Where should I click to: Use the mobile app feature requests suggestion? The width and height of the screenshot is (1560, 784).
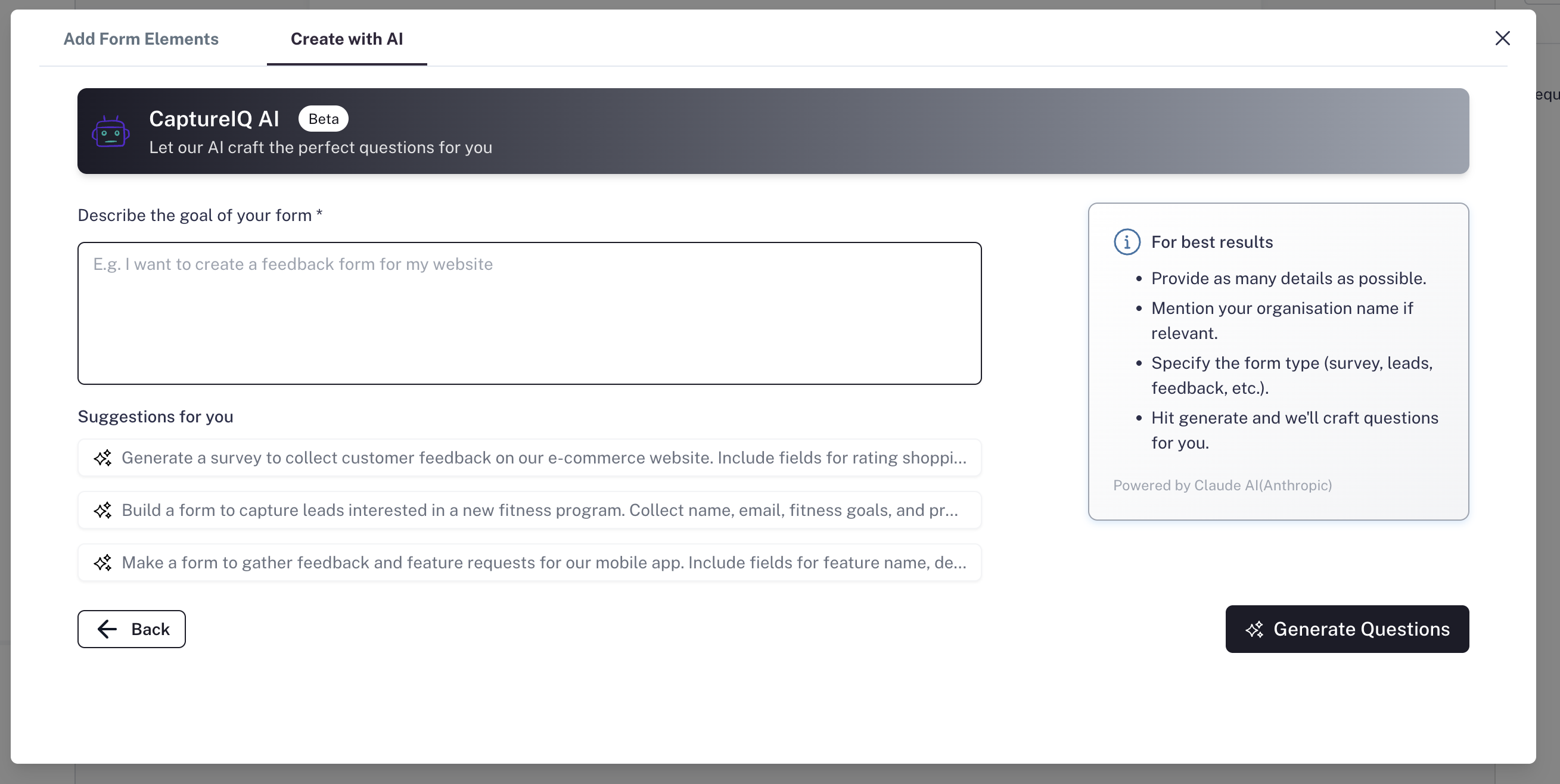pos(543,563)
